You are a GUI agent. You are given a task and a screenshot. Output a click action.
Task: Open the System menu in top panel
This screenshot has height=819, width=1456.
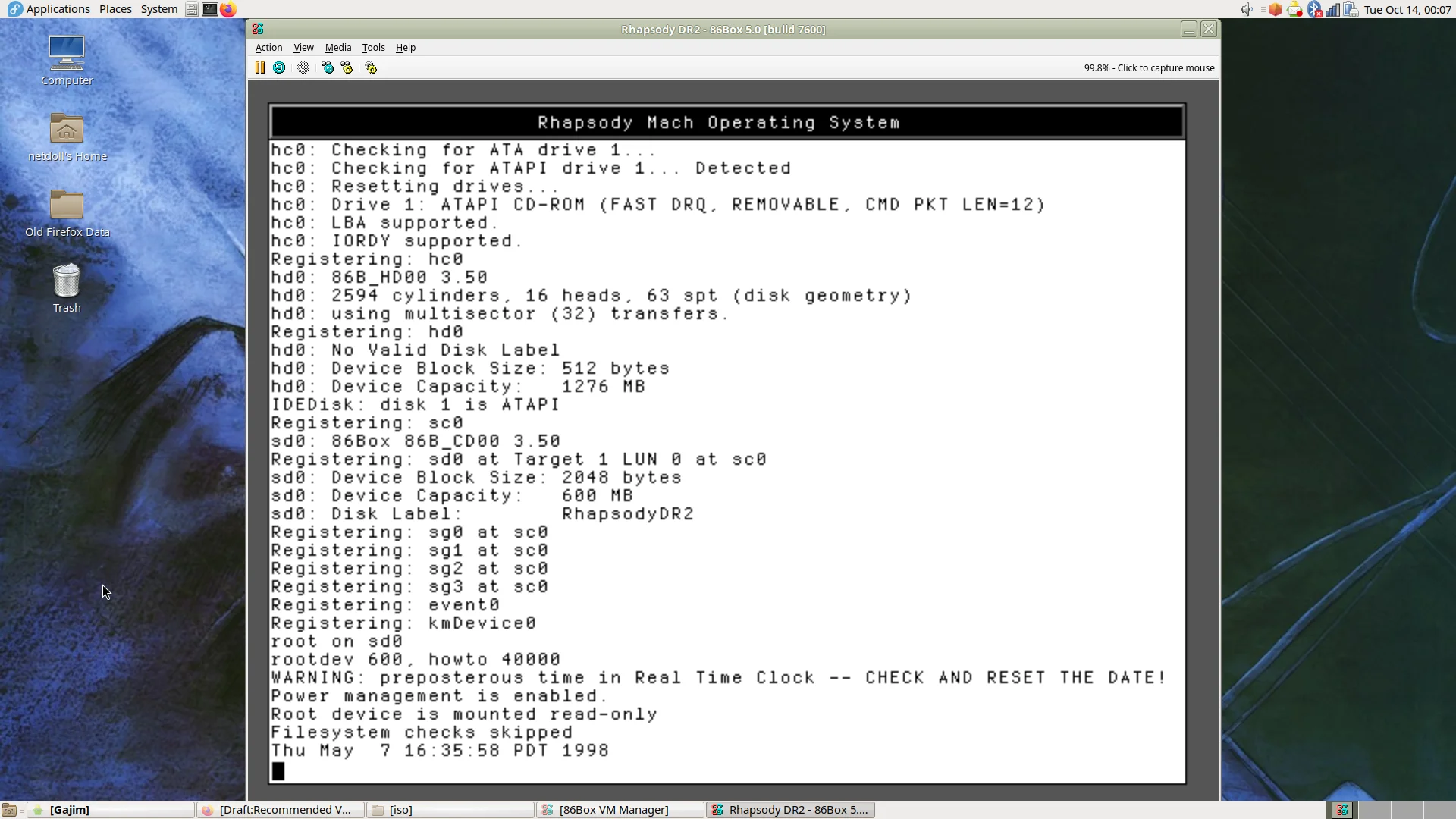pos(159,9)
